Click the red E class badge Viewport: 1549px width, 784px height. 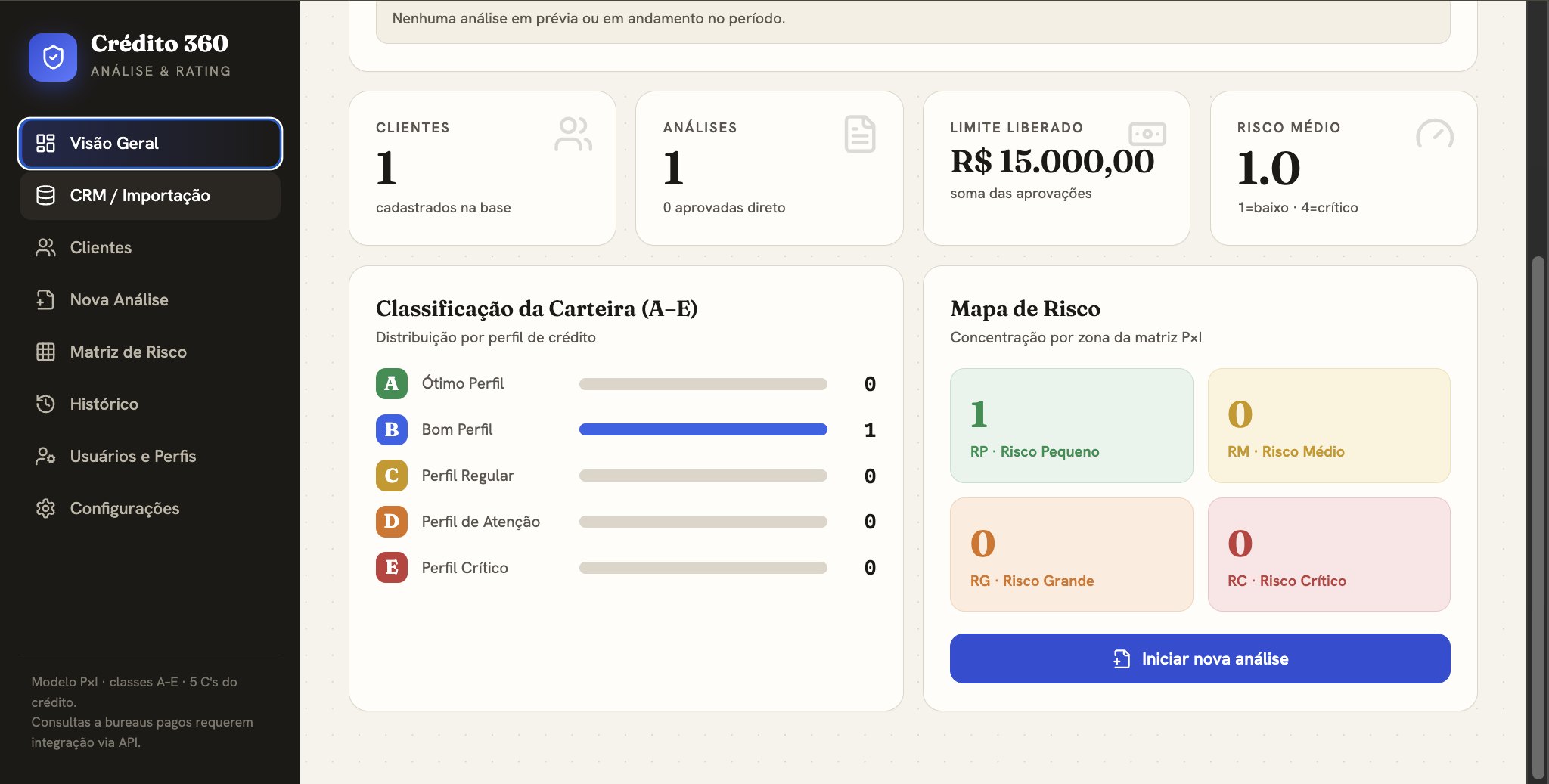[392, 567]
